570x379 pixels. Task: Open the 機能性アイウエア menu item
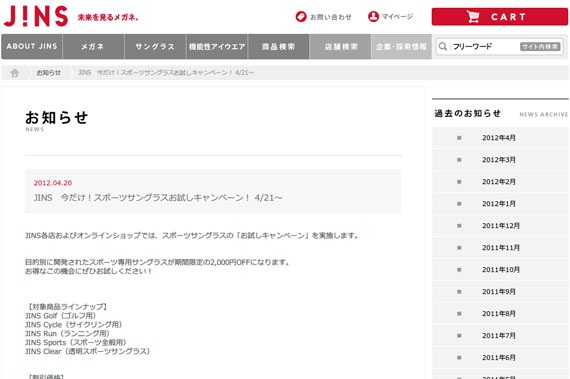[x=217, y=47]
